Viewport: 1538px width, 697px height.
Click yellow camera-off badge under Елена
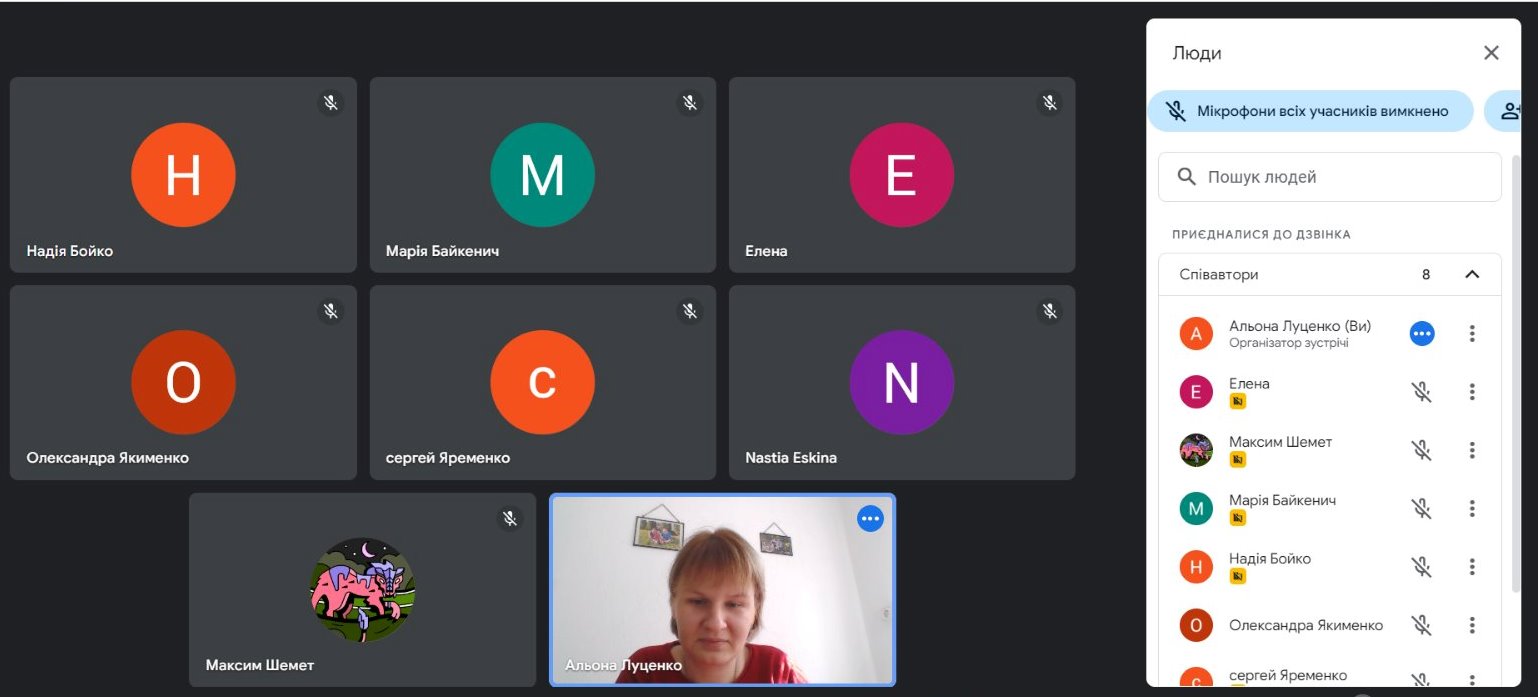[x=1238, y=401]
